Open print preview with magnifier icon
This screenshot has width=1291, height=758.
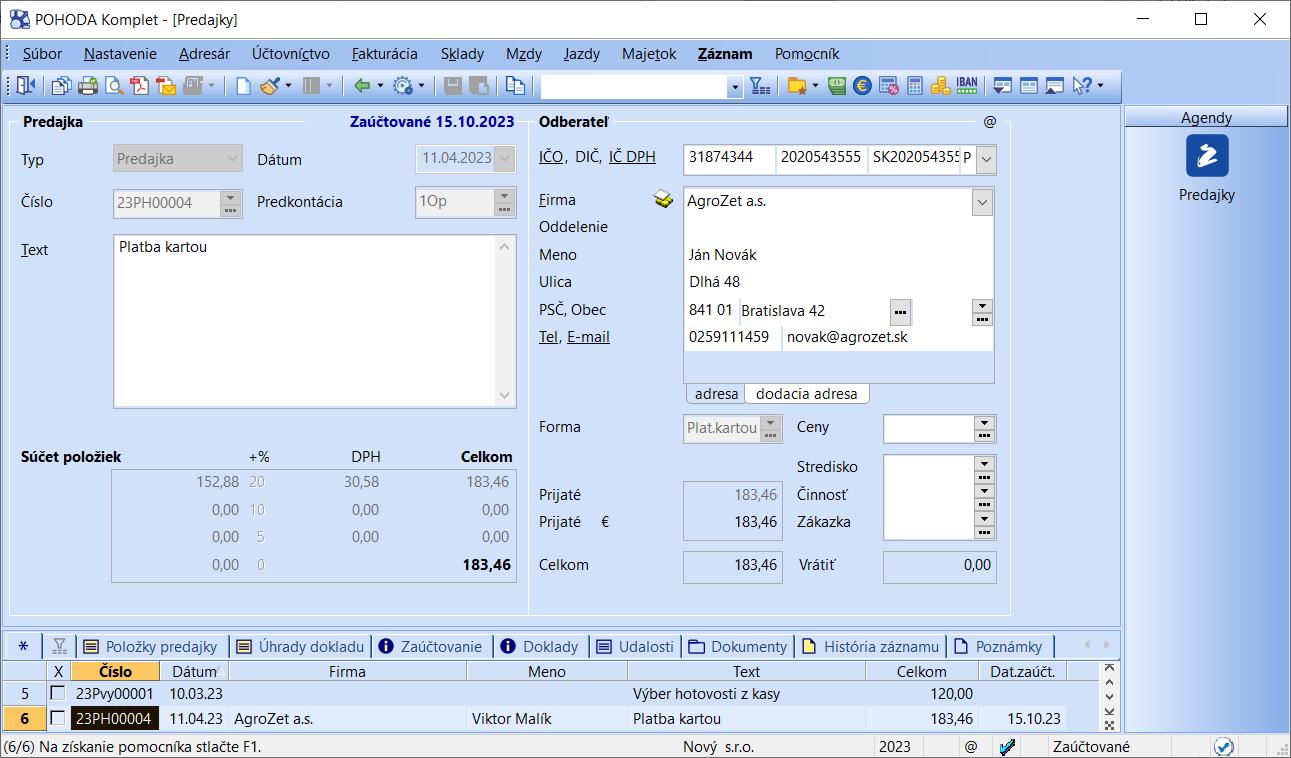point(114,86)
